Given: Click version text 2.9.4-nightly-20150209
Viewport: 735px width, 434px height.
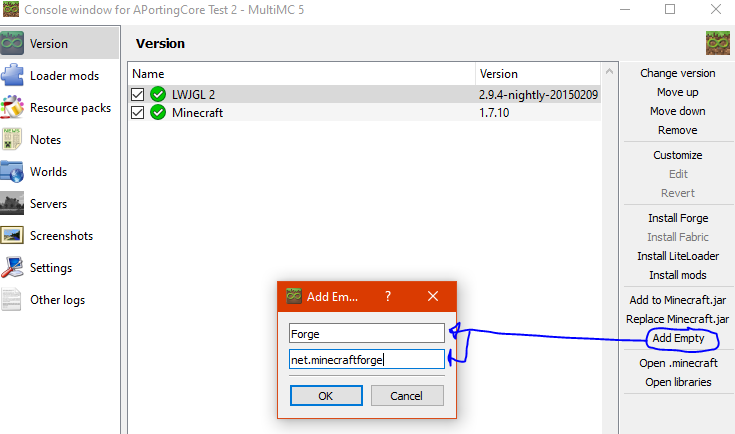Looking at the screenshot, I should pyautogui.click(x=538, y=95).
